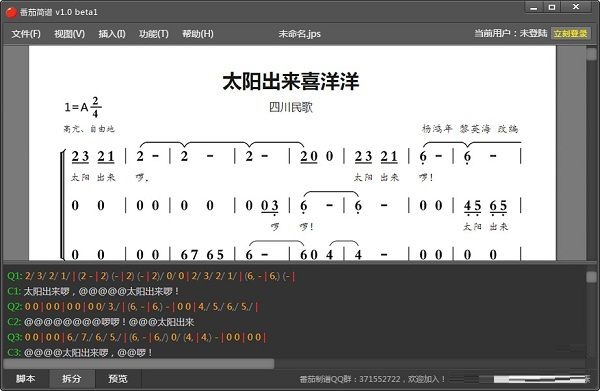
Task: Close the 番茄简谱 window
Action: pyautogui.click(x=576, y=7)
